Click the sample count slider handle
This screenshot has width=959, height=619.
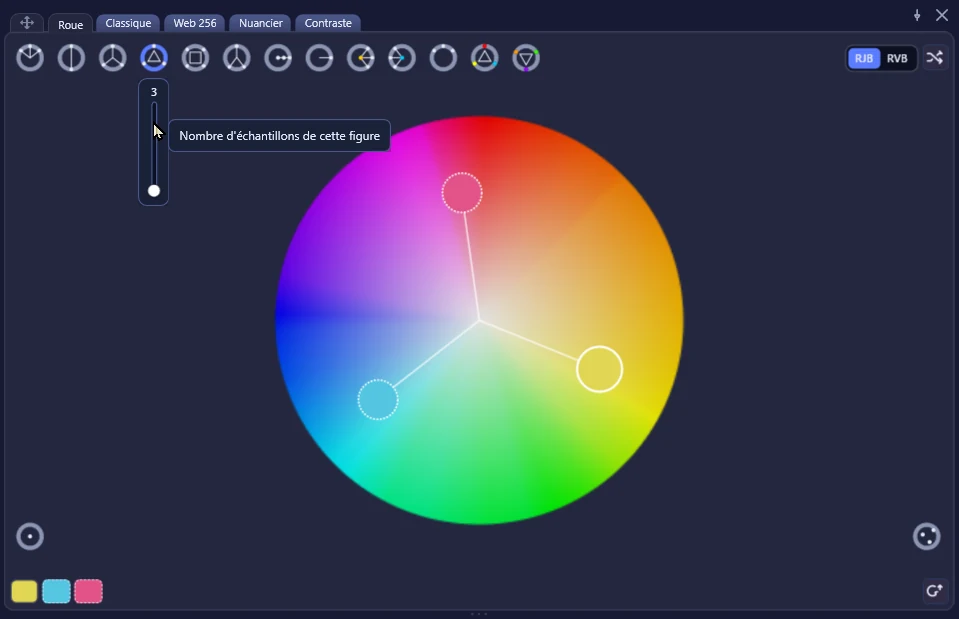pos(154,191)
